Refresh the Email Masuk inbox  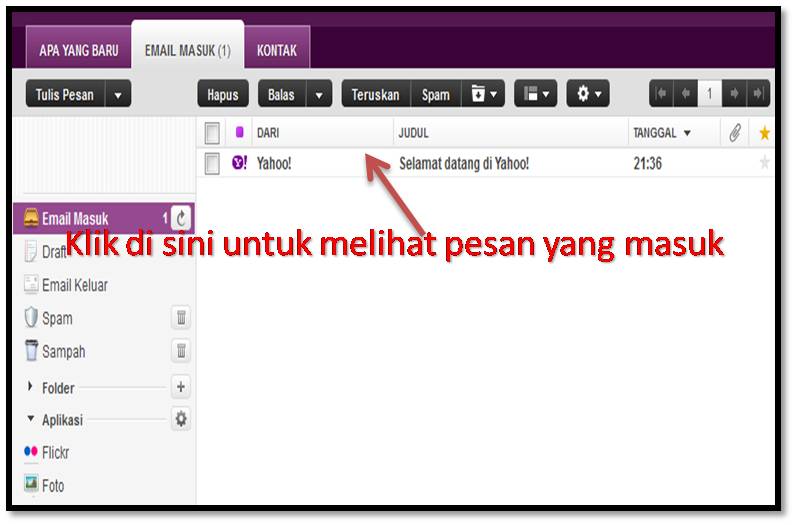click(181, 219)
